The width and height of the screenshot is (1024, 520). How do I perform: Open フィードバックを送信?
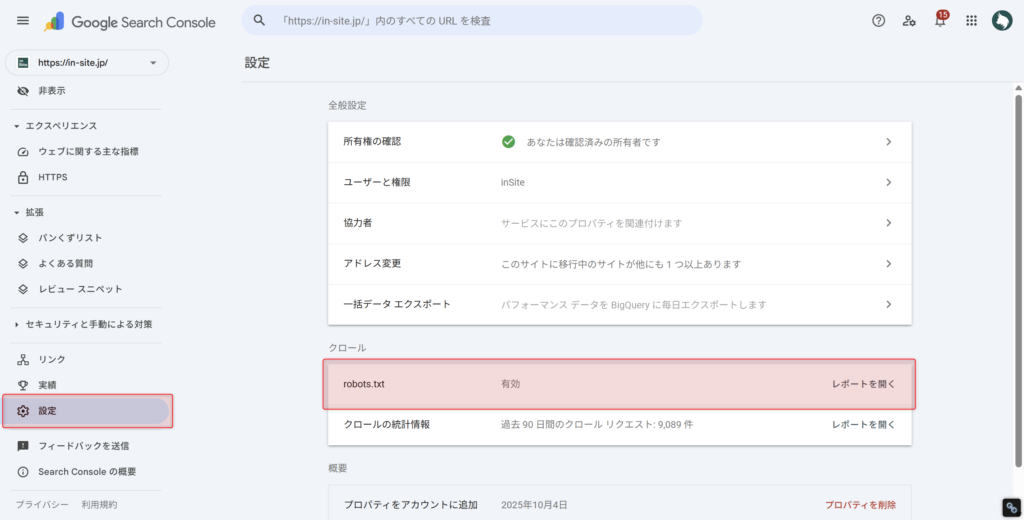click(x=86, y=446)
